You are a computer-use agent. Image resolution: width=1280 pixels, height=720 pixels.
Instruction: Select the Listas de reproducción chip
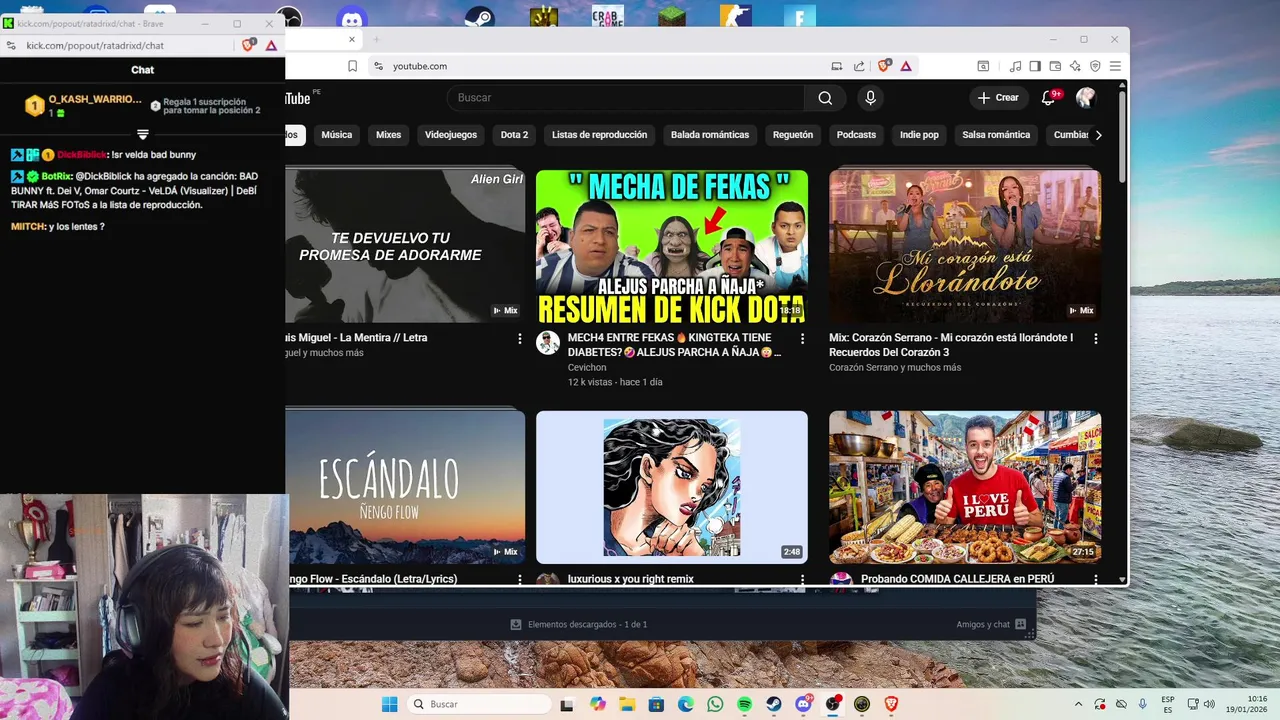point(599,135)
